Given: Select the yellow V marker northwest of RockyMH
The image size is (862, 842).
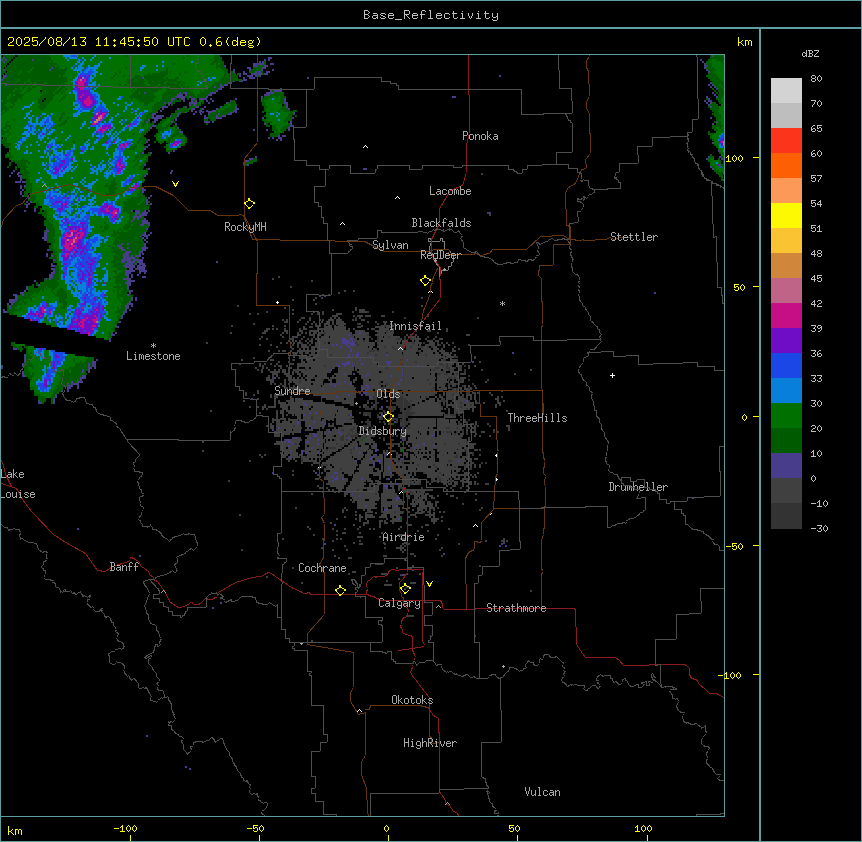Looking at the screenshot, I should click(175, 184).
